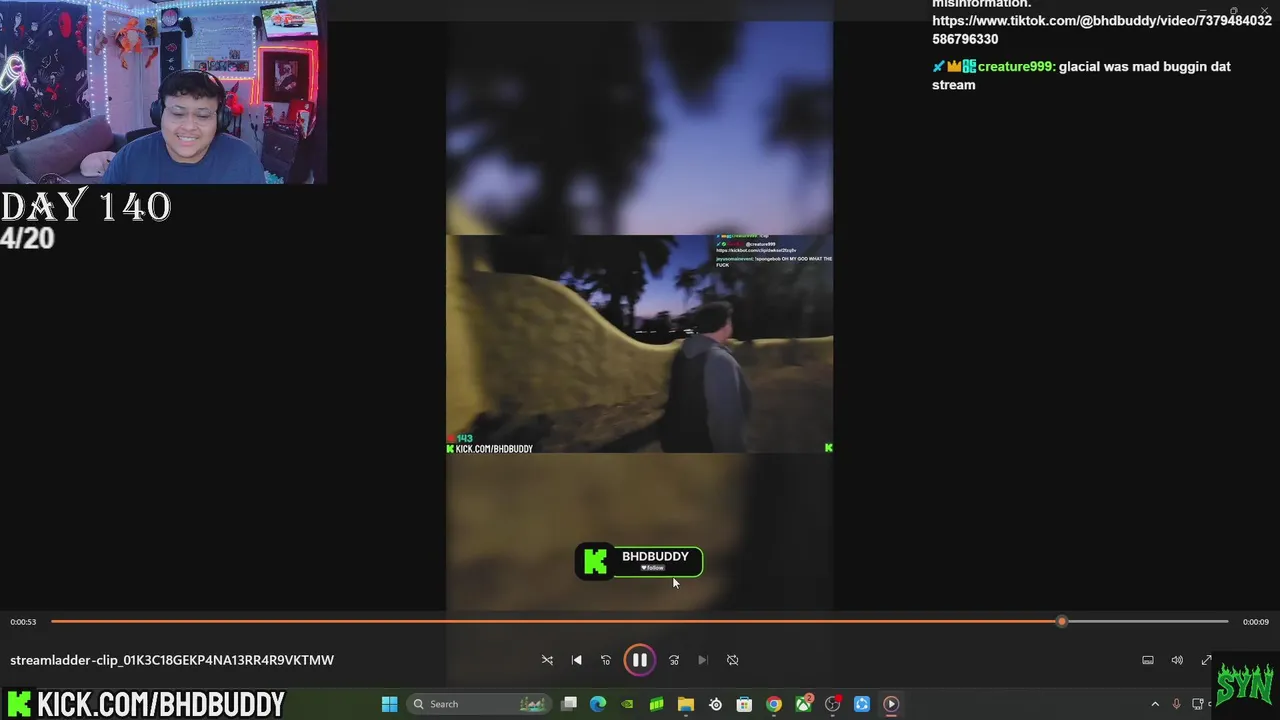Click the Kick logo in the BHDBUDDY badge
1280x720 pixels.
click(x=595, y=562)
